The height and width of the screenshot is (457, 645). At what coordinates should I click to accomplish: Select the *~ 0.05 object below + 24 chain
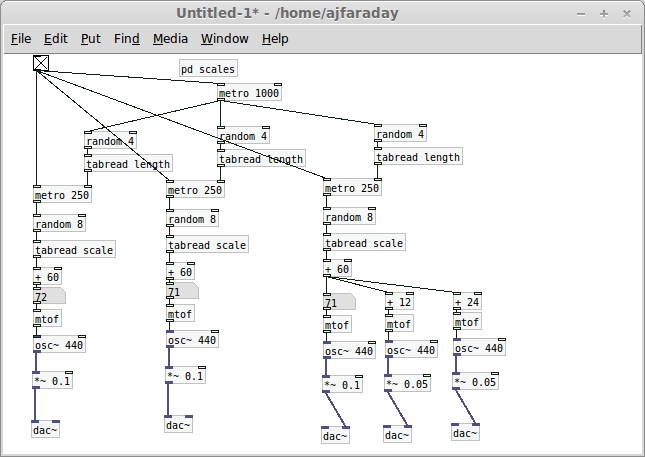click(476, 381)
